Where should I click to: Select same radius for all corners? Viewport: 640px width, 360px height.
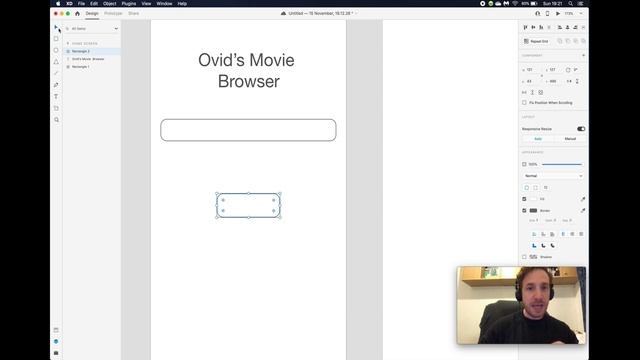pyautogui.click(x=527, y=188)
